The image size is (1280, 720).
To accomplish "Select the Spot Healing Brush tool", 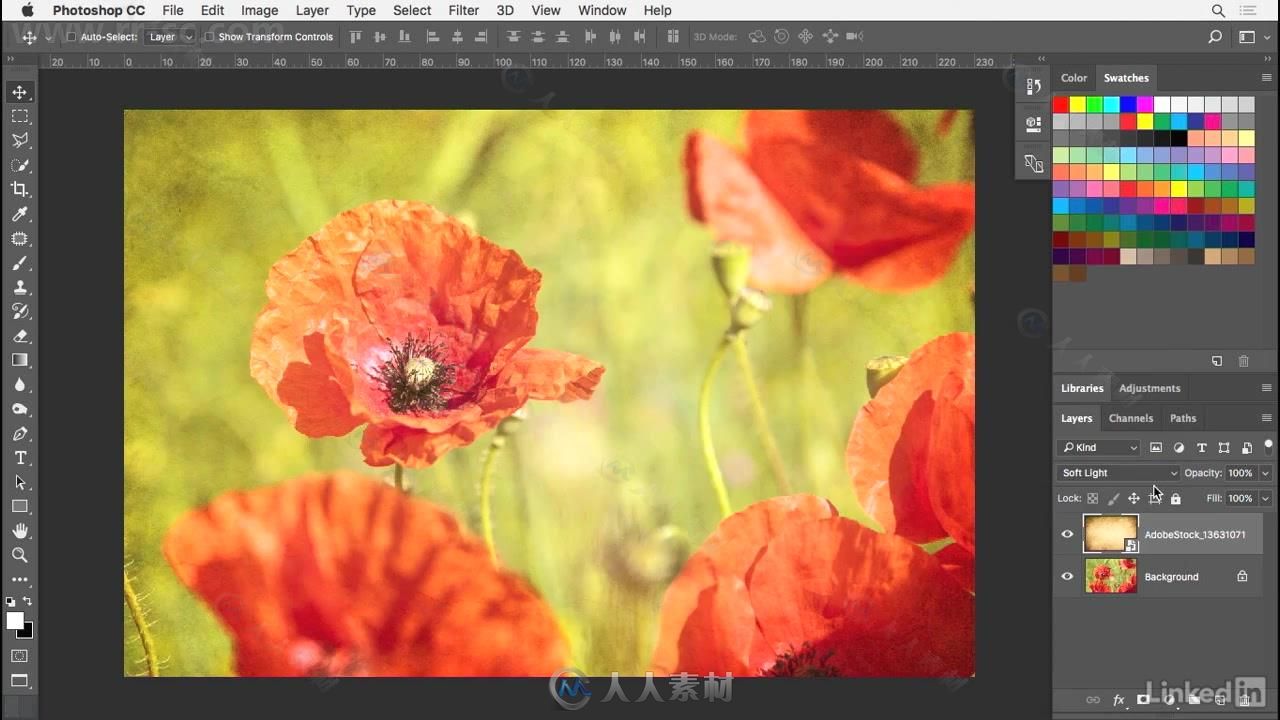I will click(20, 238).
